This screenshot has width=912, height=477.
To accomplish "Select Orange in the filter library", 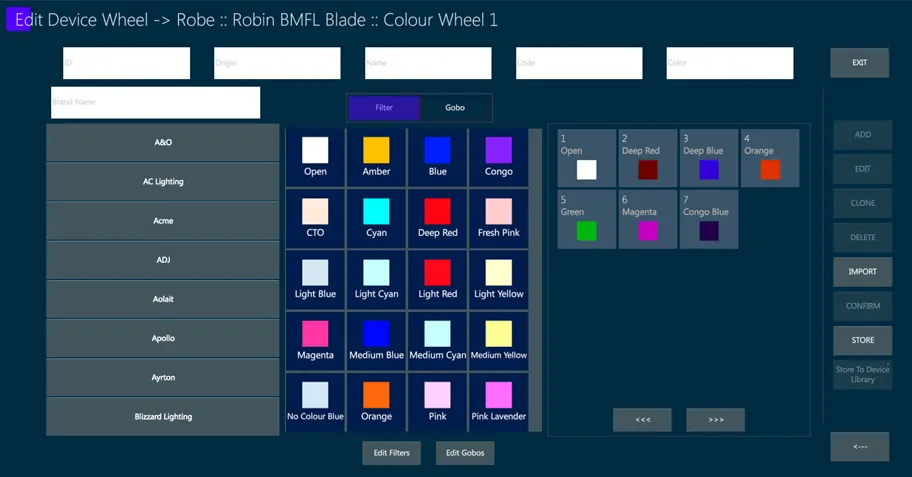I will coord(376,402).
